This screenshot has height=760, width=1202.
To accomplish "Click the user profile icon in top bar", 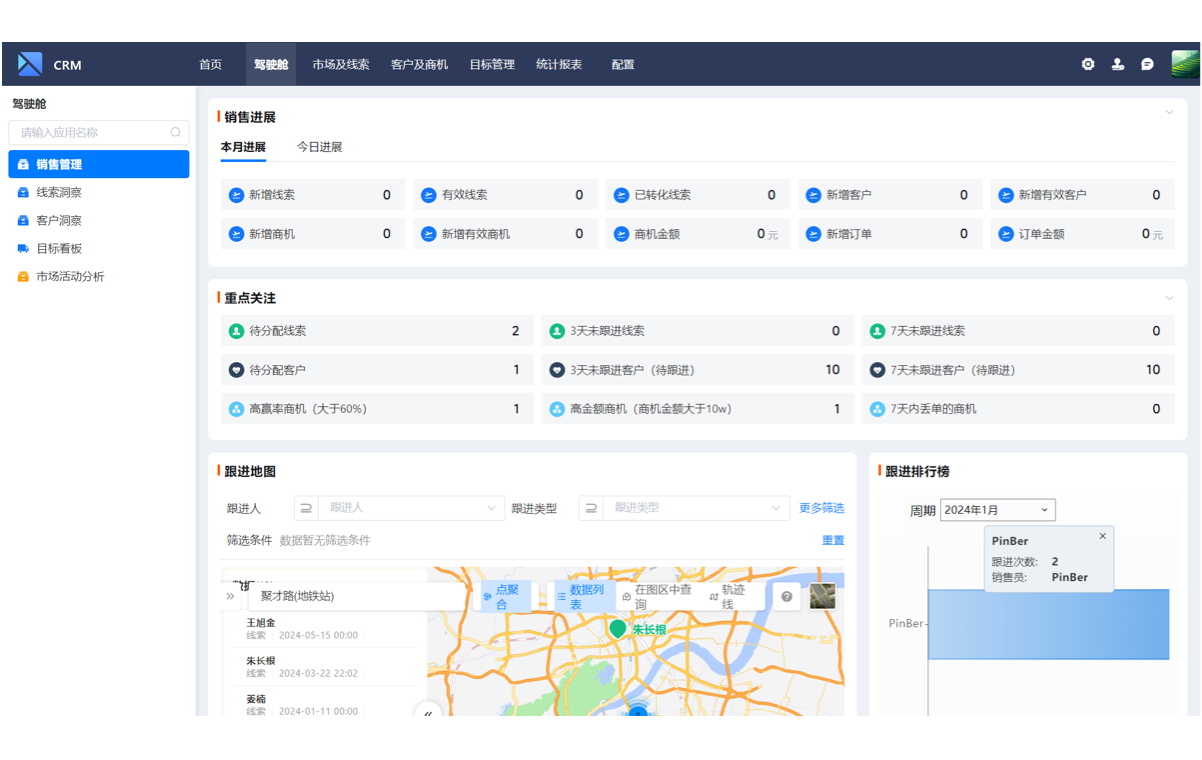I will pos(1117,64).
